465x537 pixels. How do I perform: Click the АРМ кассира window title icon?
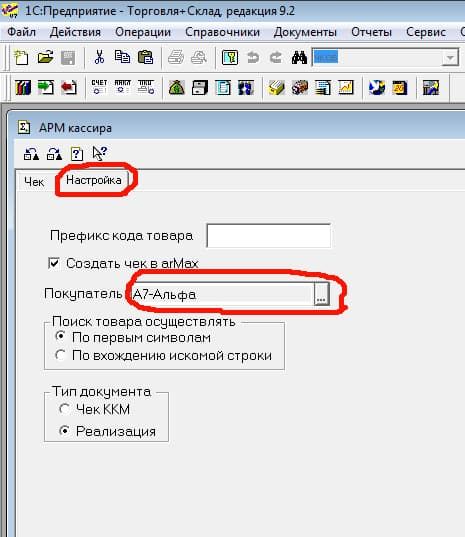coord(24,128)
